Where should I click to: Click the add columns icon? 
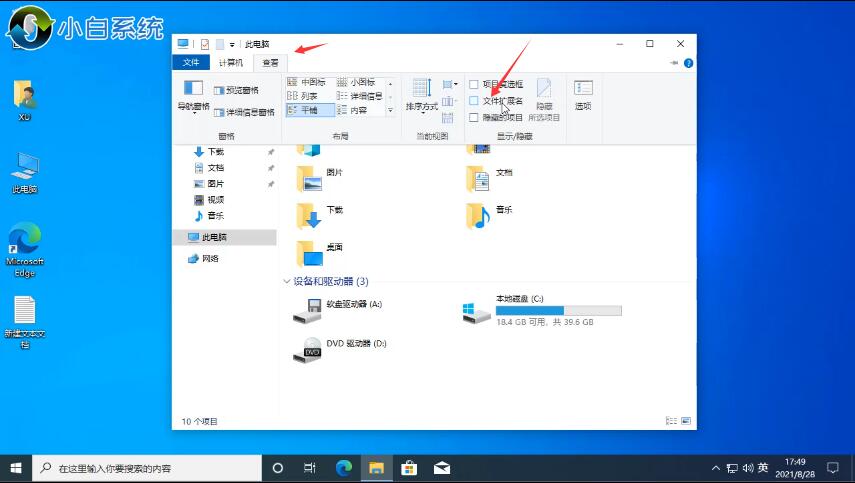(448, 101)
